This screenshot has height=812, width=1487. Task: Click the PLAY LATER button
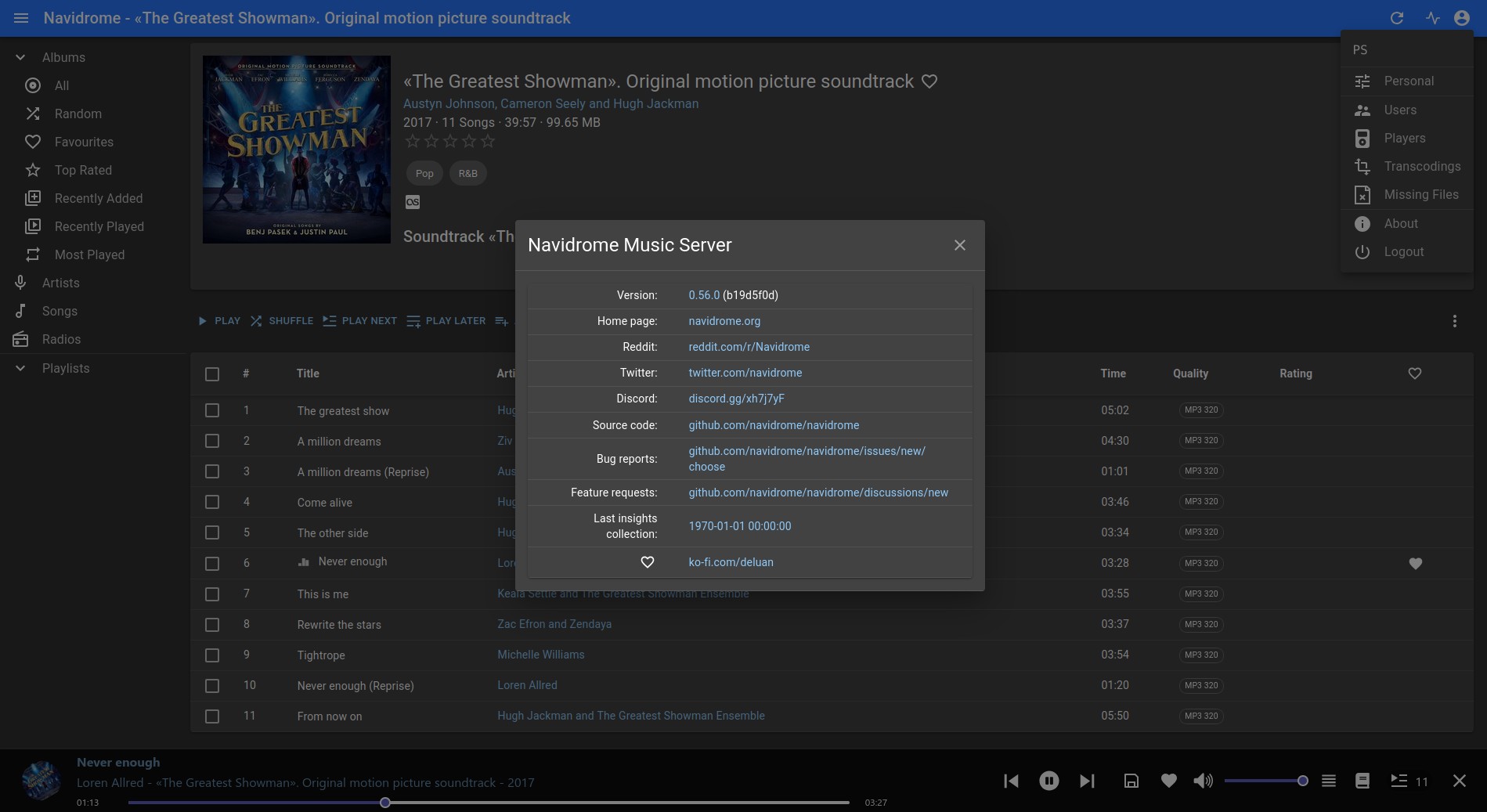(x=446, y=321)
